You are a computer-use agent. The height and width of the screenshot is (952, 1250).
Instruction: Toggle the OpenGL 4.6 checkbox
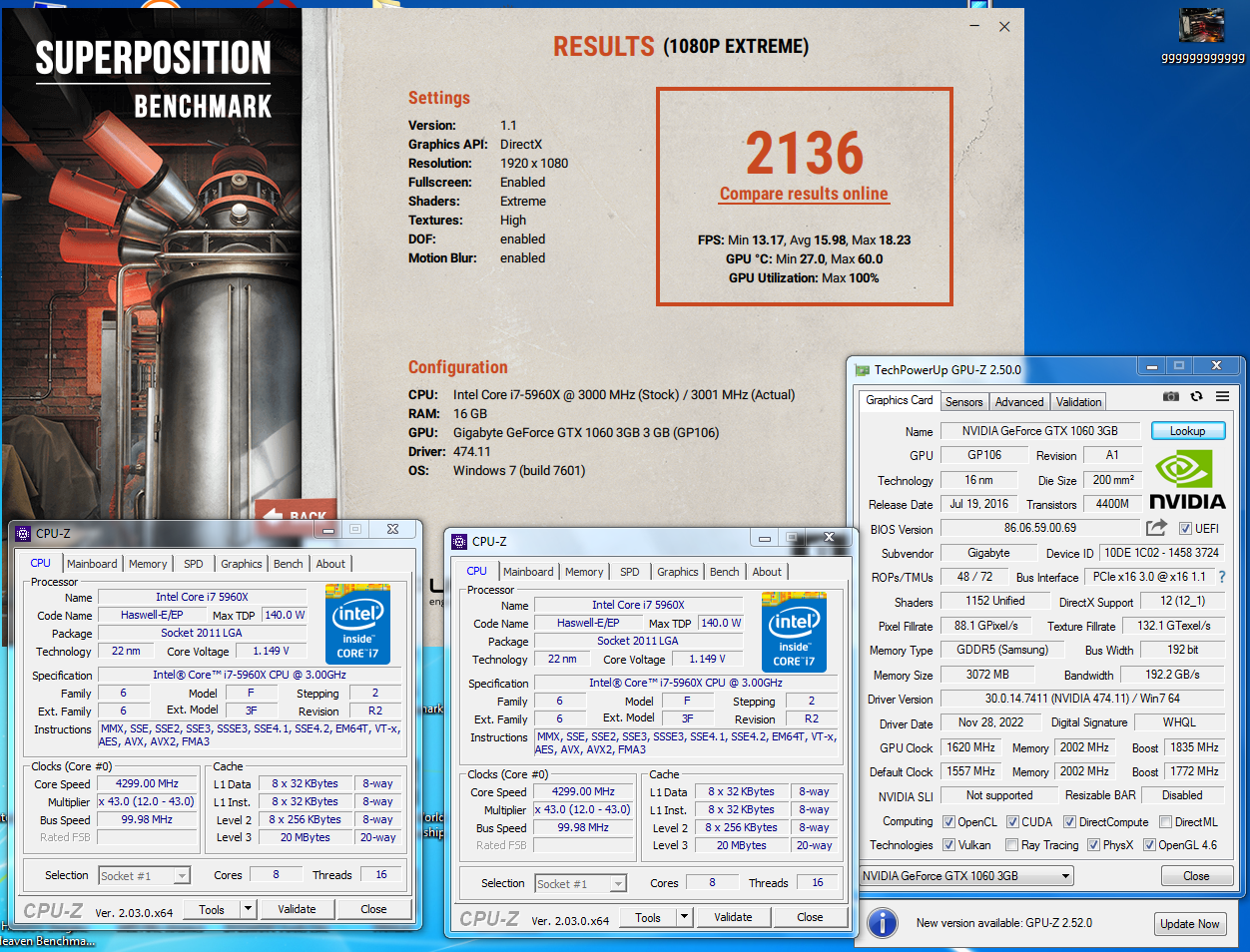1149,845
